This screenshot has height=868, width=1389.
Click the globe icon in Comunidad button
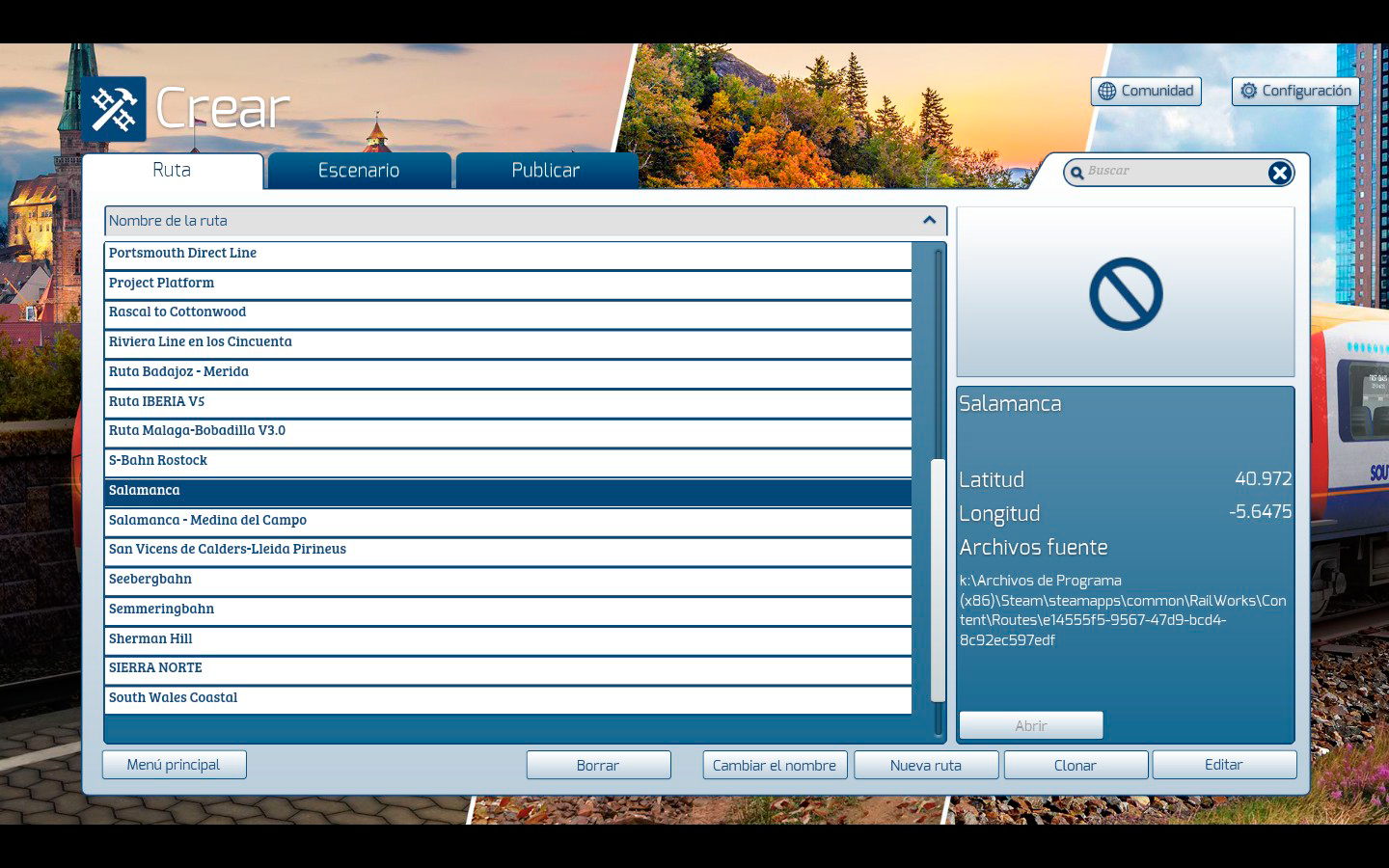[x=1106, y=91]
